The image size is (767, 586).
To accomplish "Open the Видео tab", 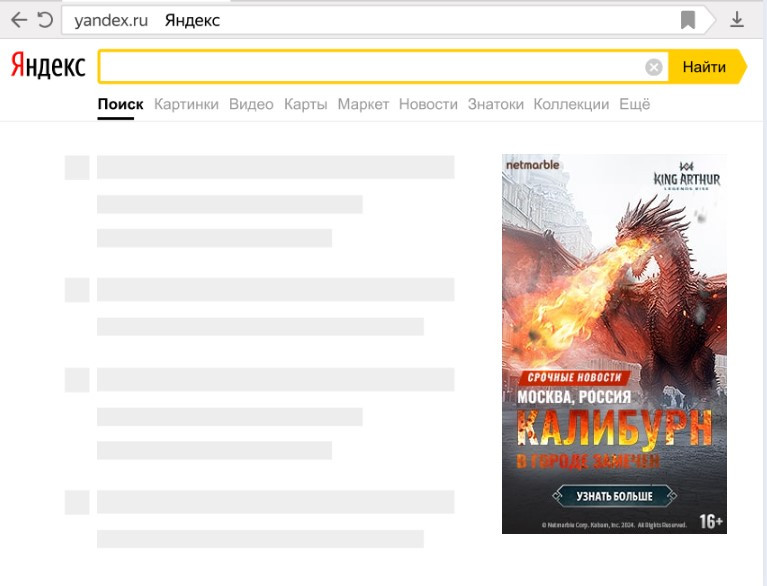I will click(251, 104).
